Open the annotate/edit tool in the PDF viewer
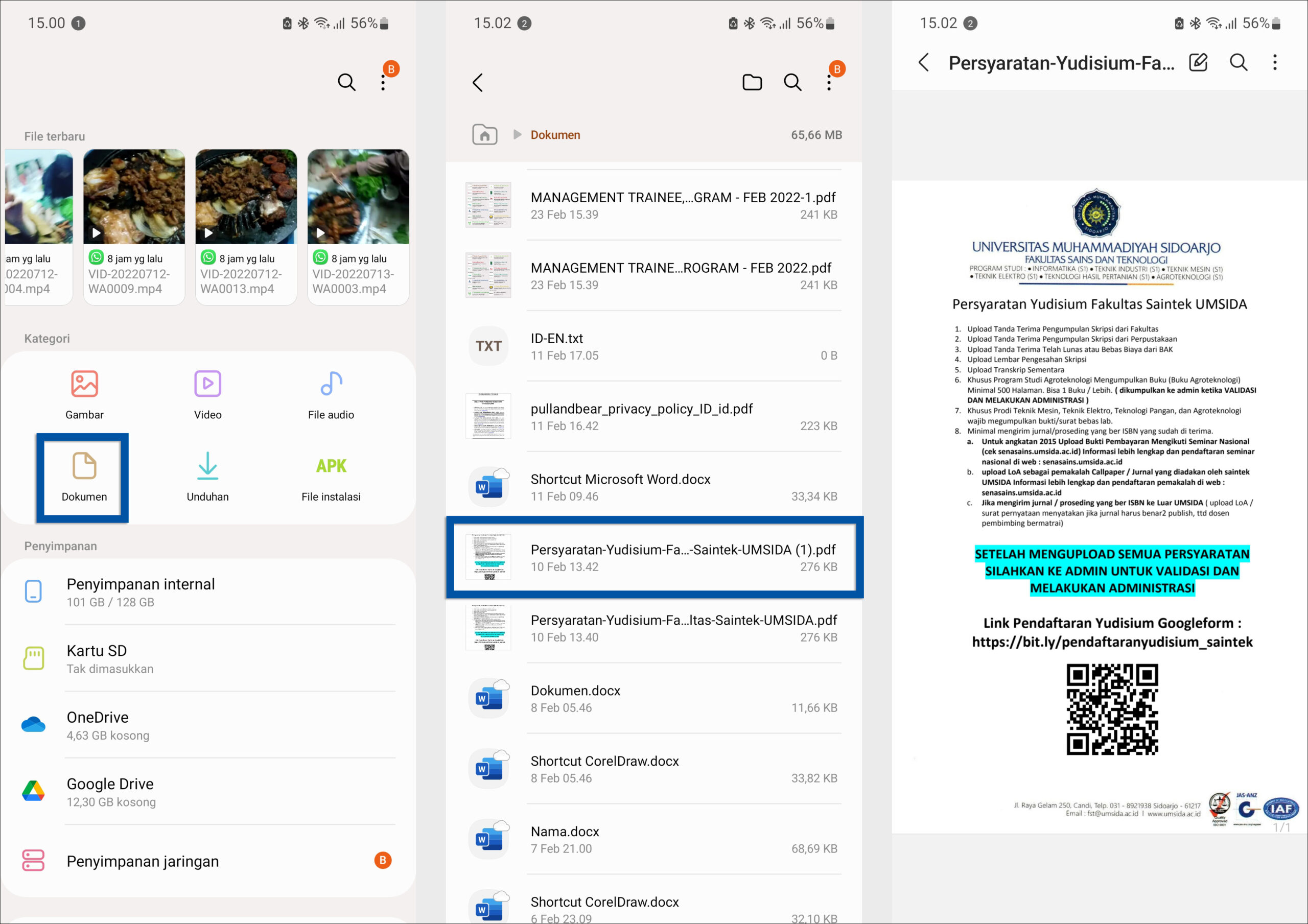This screenshot has width=1308, height=924. pyautogui.click(x=1199, y=63)
